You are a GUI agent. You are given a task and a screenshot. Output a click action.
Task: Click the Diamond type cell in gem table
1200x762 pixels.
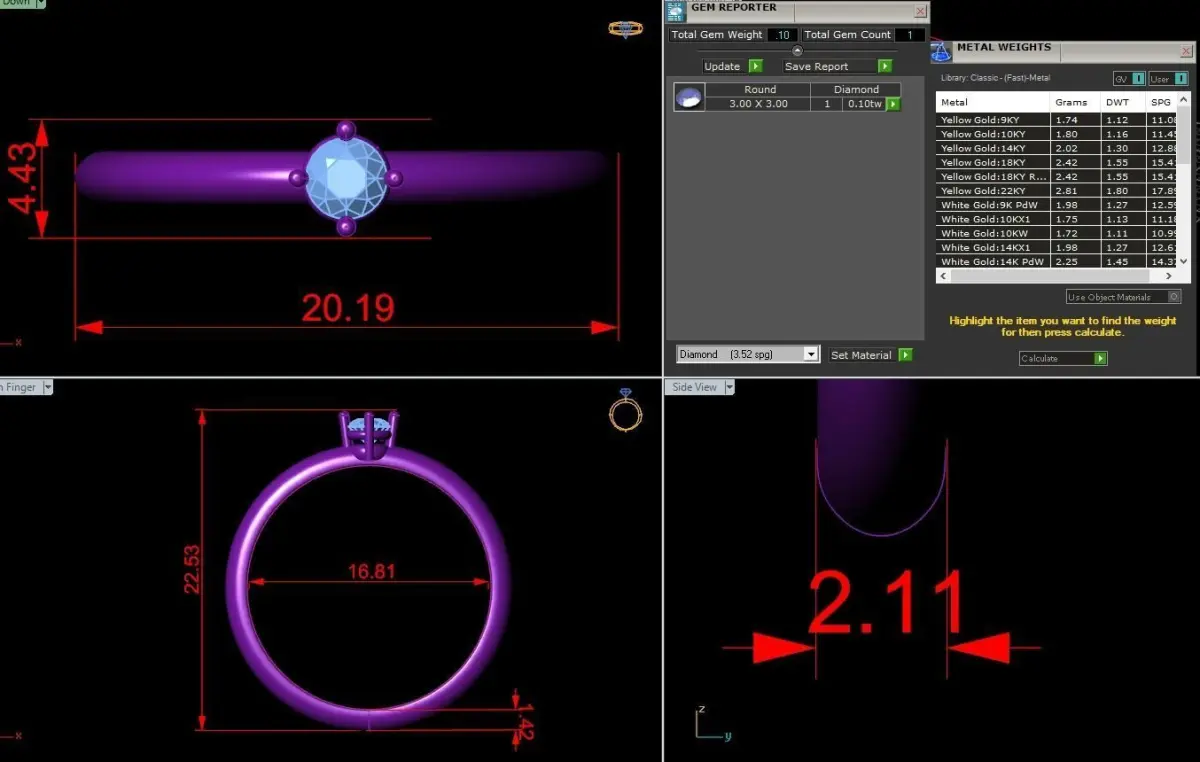856,90
